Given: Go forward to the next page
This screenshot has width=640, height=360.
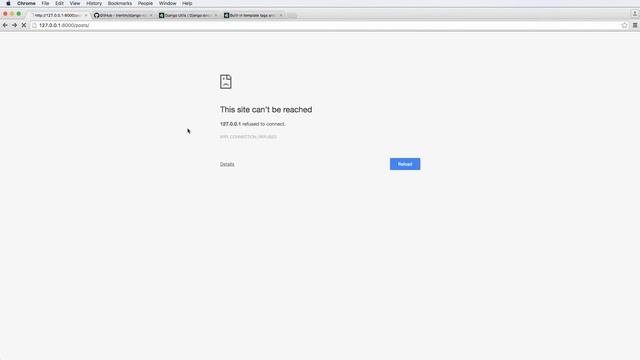Looking at the screenshot, I should (x=14, y=25).
